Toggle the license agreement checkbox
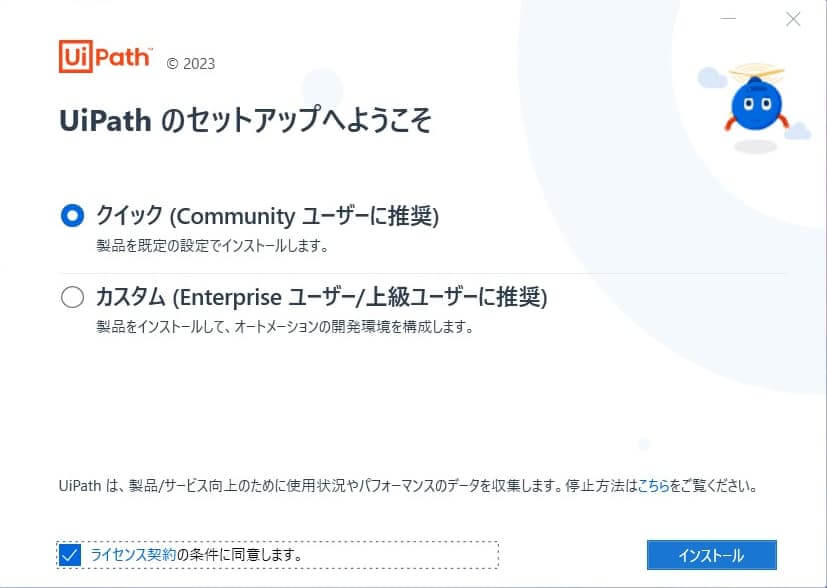This screenshot has width=827, height=588. (x=69, y=555)
